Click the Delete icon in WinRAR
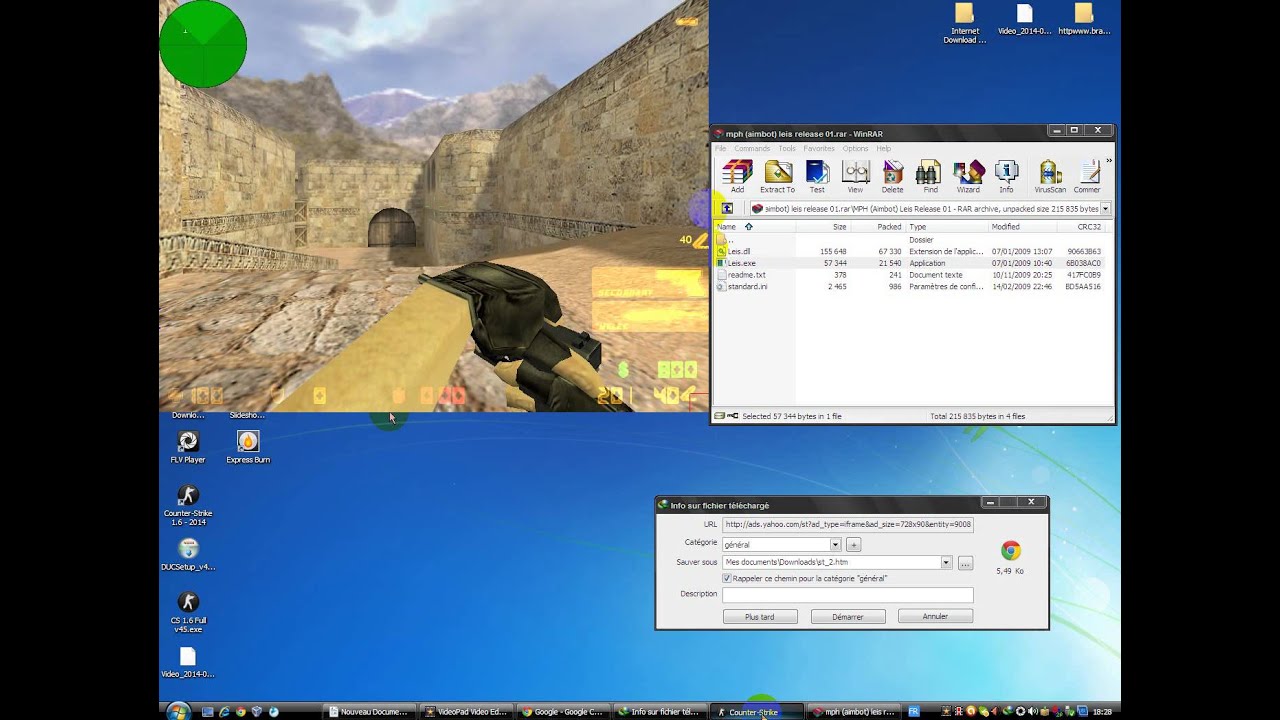Viewport: 1280px width, 720px height. pyautogui.click(x=892, y=176)
